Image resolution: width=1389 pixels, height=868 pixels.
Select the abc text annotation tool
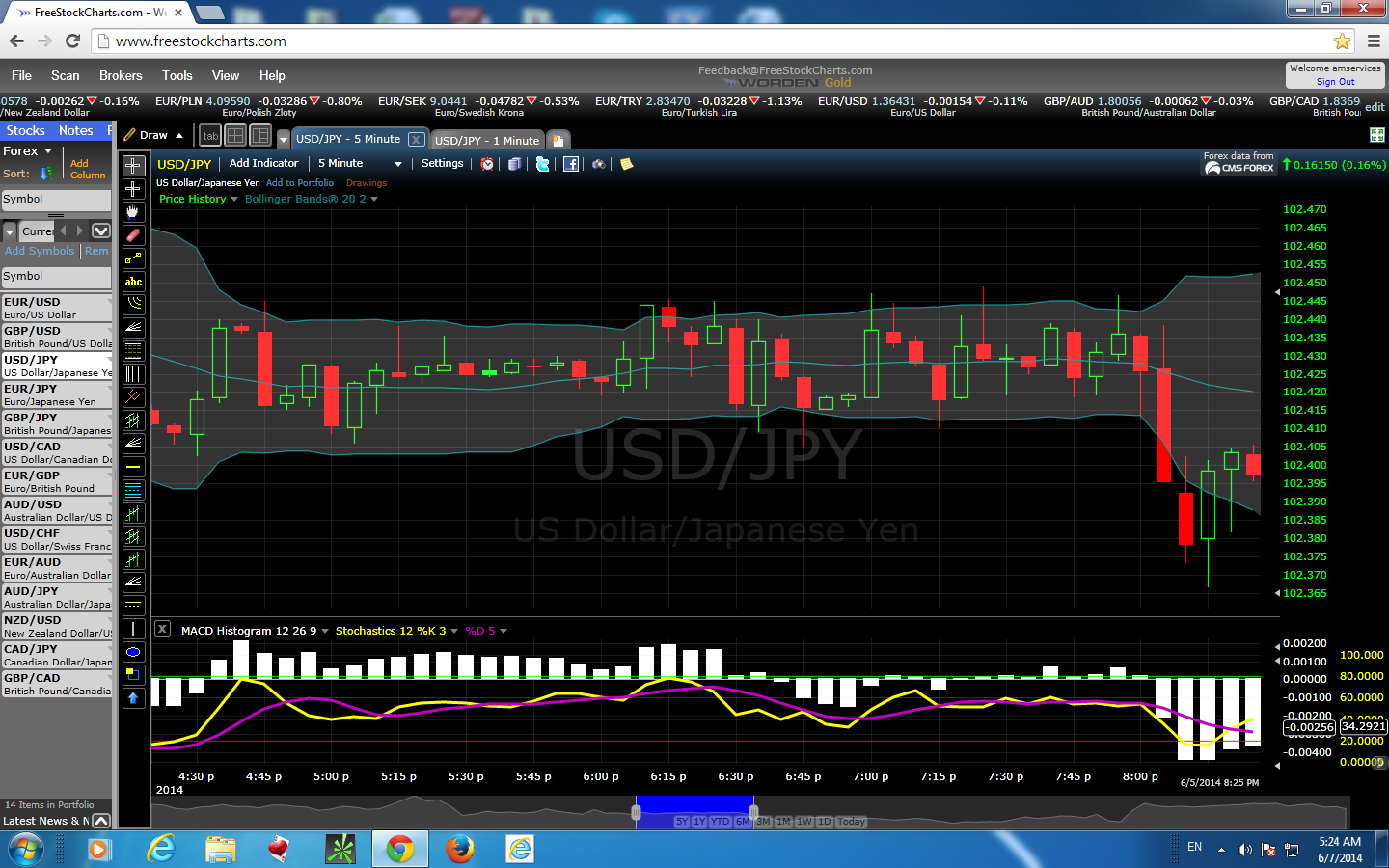point(133,282)
